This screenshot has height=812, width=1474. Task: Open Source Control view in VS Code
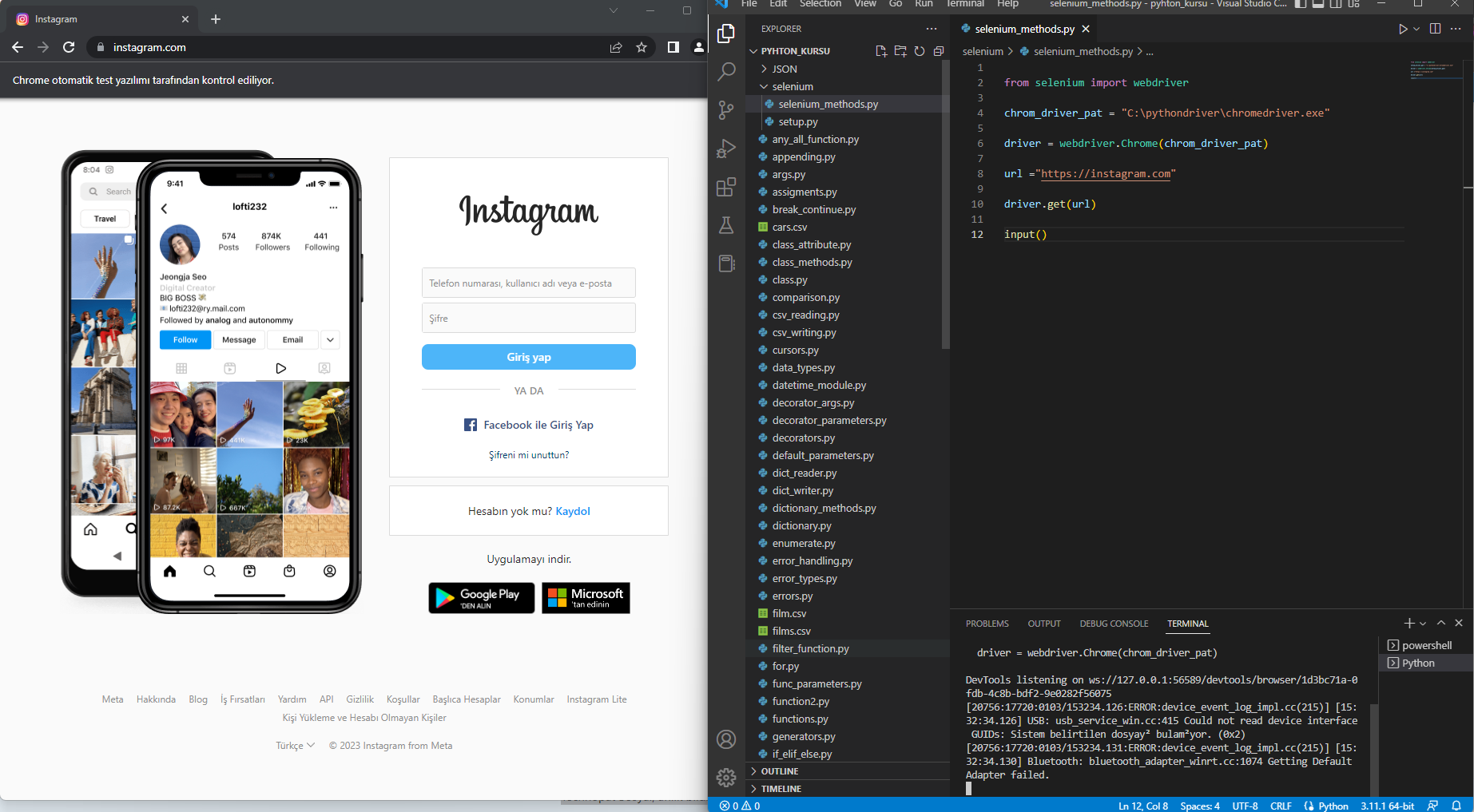click(726, 110)
